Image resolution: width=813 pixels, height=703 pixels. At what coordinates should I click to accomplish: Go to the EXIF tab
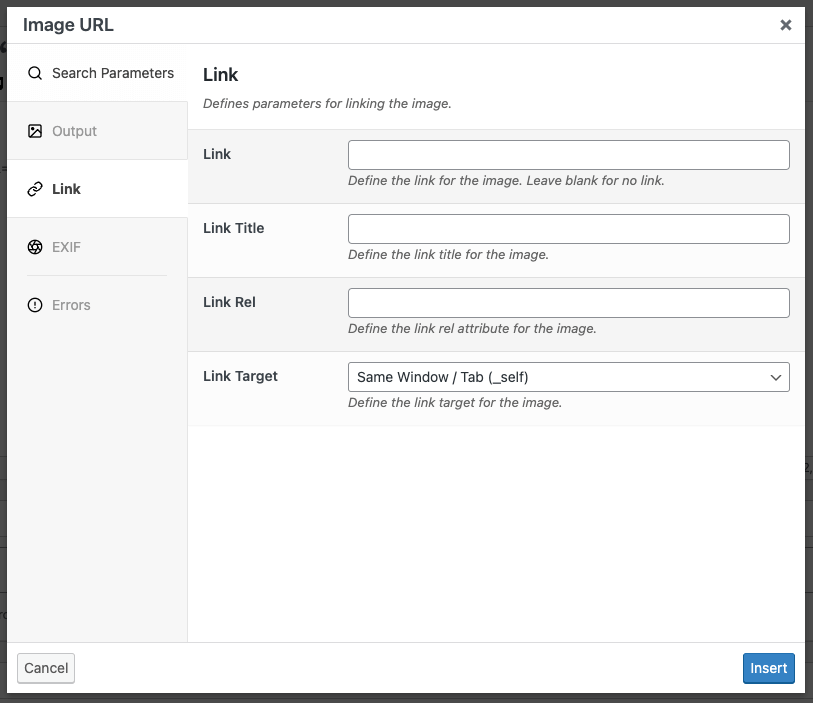(97, 247)
